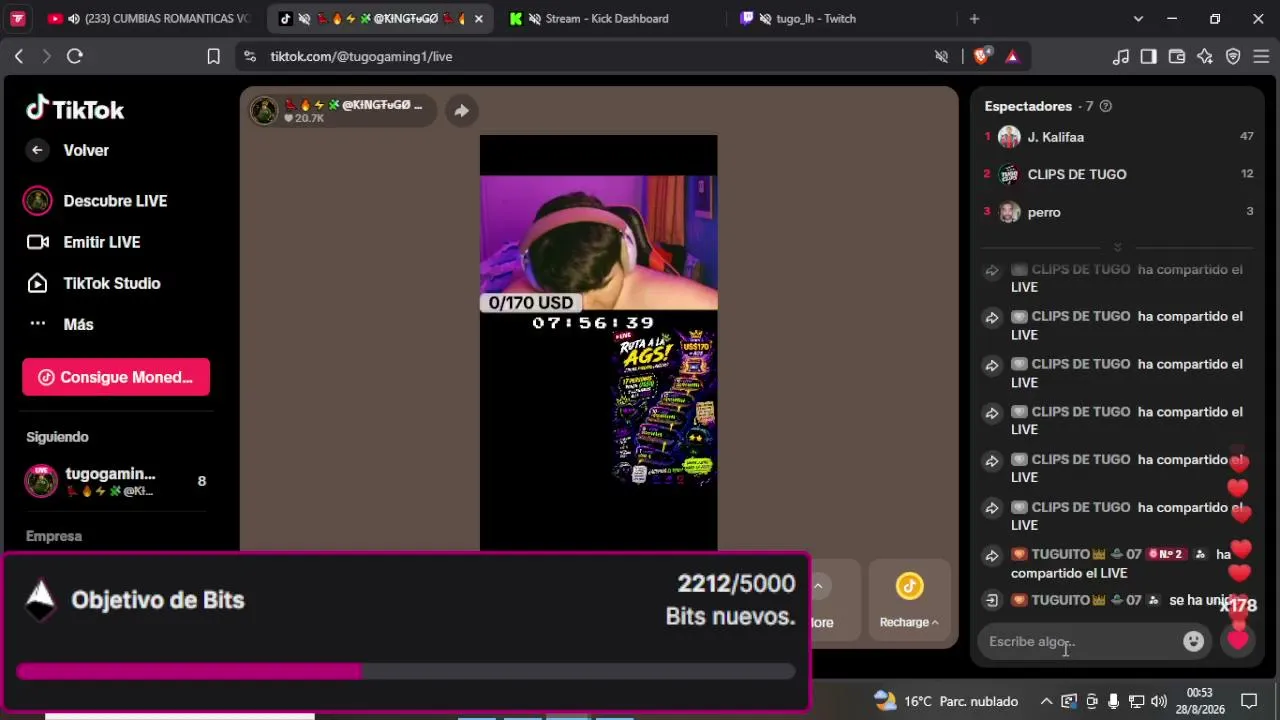Unmute the TikTok tab via its muted speaker icon
This screenshot has width=1280, height=720.
304,18
